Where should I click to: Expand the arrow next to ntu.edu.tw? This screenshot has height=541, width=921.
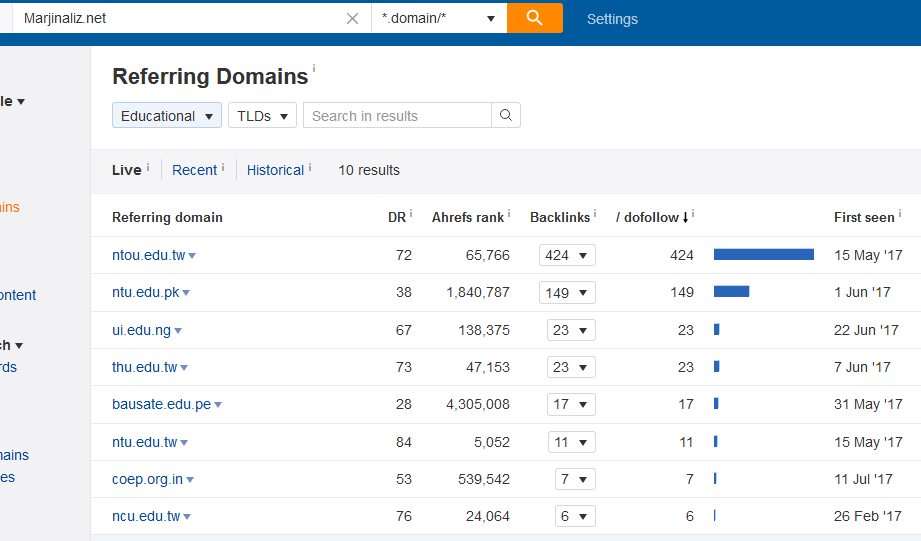pos(184,443)
